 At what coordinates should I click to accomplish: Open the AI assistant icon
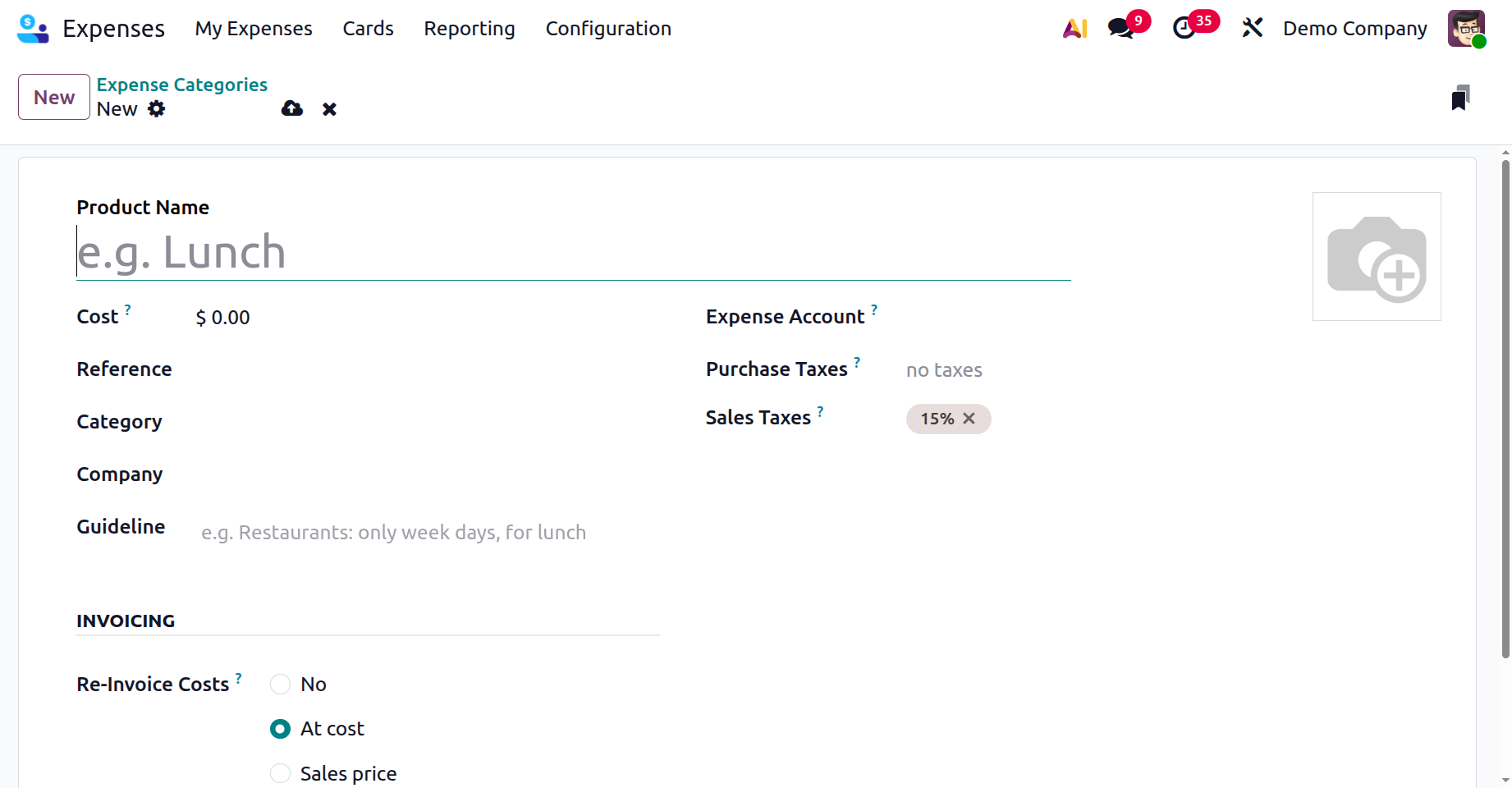(x=1074, y=29)
